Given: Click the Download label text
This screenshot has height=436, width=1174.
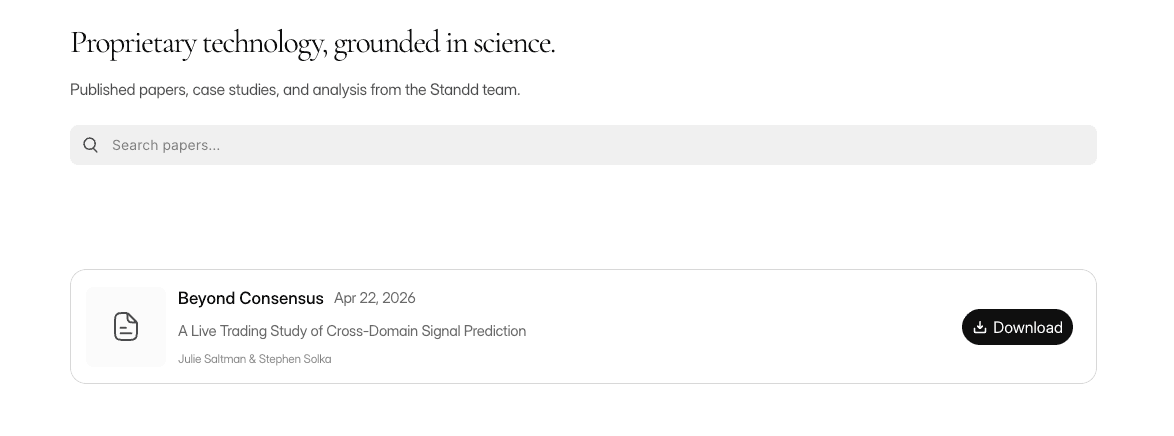Looking at the screenshot, I should pos(1027,327).
